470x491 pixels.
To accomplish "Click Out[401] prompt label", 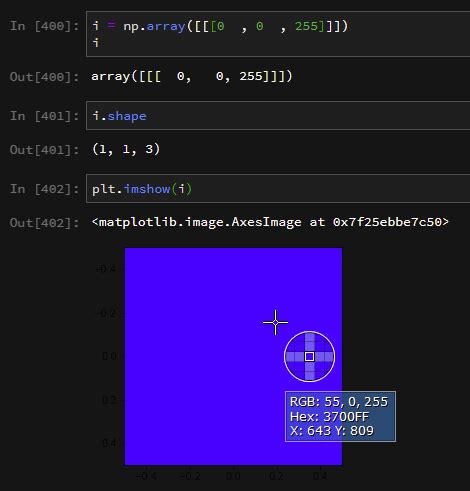I will (x=45, y=150).
